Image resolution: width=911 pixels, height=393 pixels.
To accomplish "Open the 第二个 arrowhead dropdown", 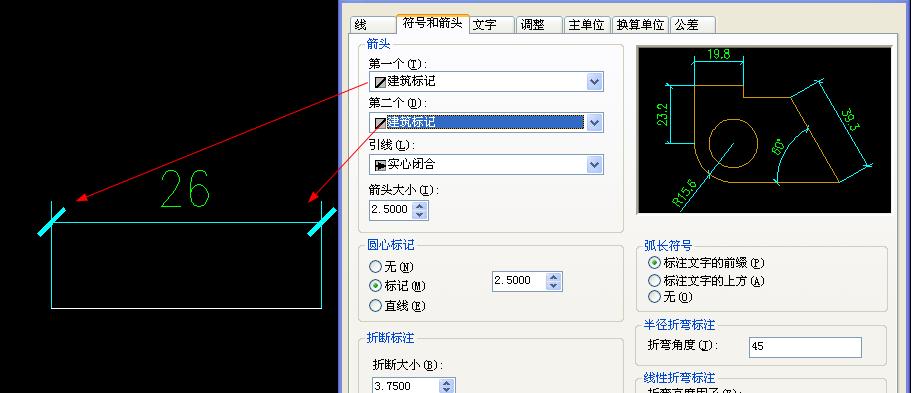I will tap(594, 123).
